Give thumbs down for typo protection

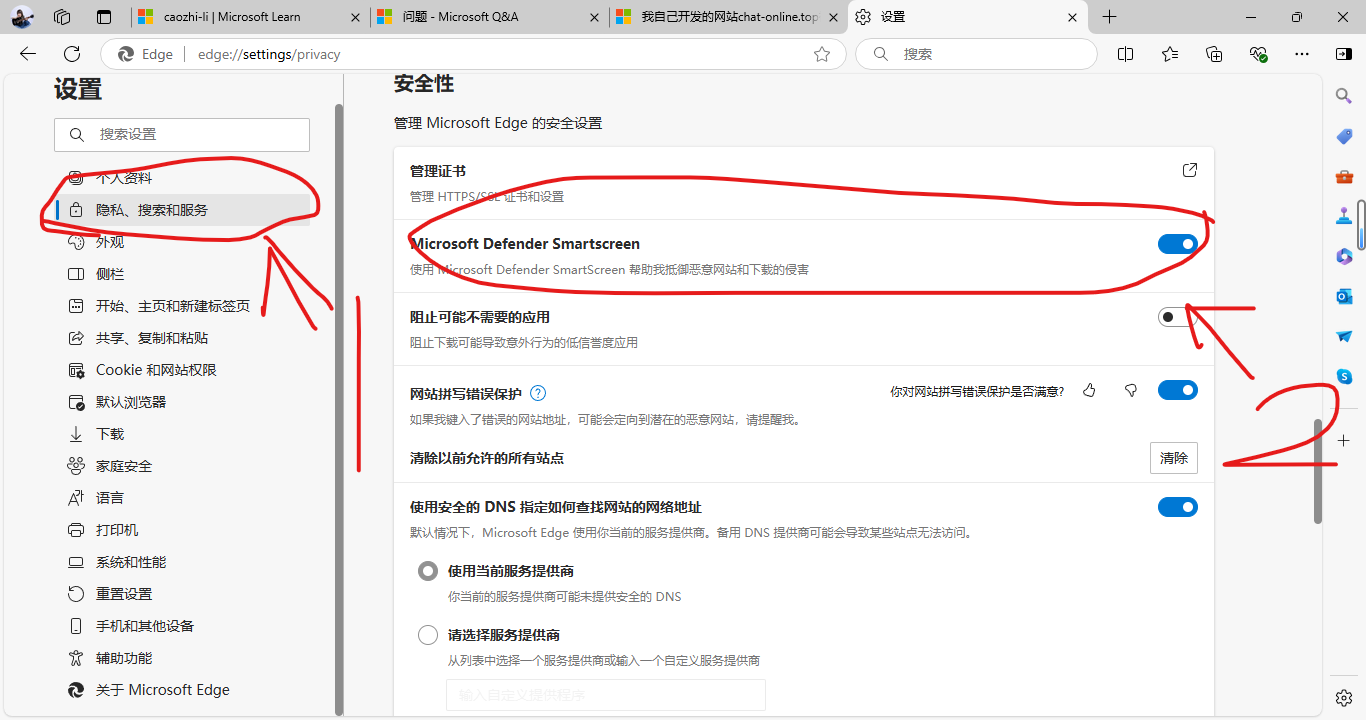pyautogui.click(x=1131, y=390)
